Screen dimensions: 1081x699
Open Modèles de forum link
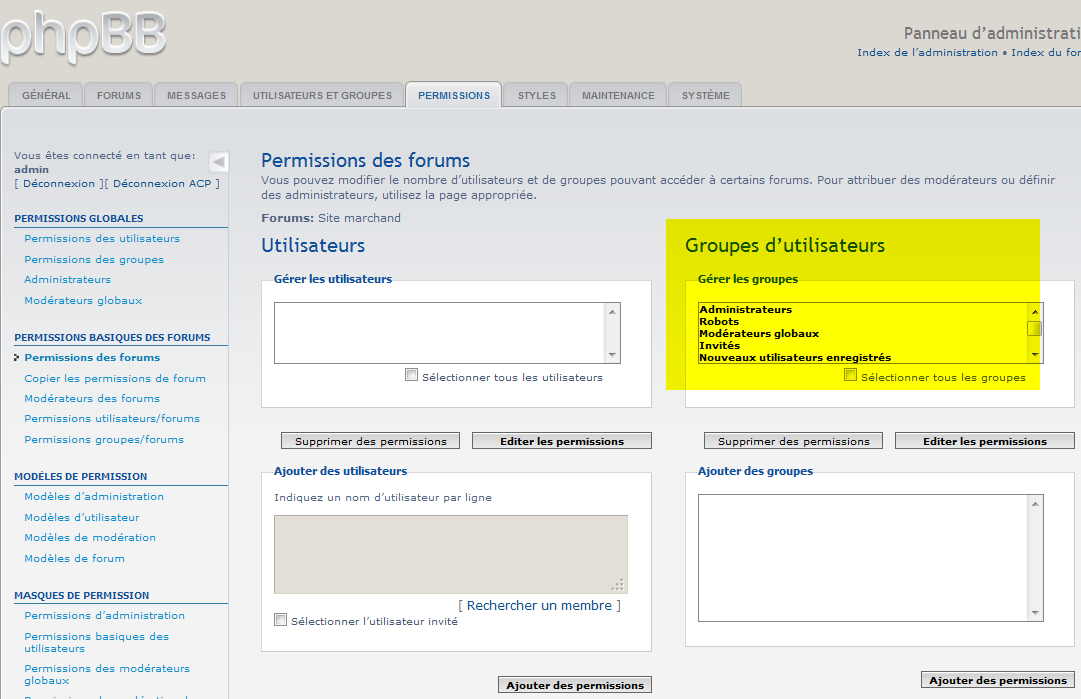click(74, 558)
